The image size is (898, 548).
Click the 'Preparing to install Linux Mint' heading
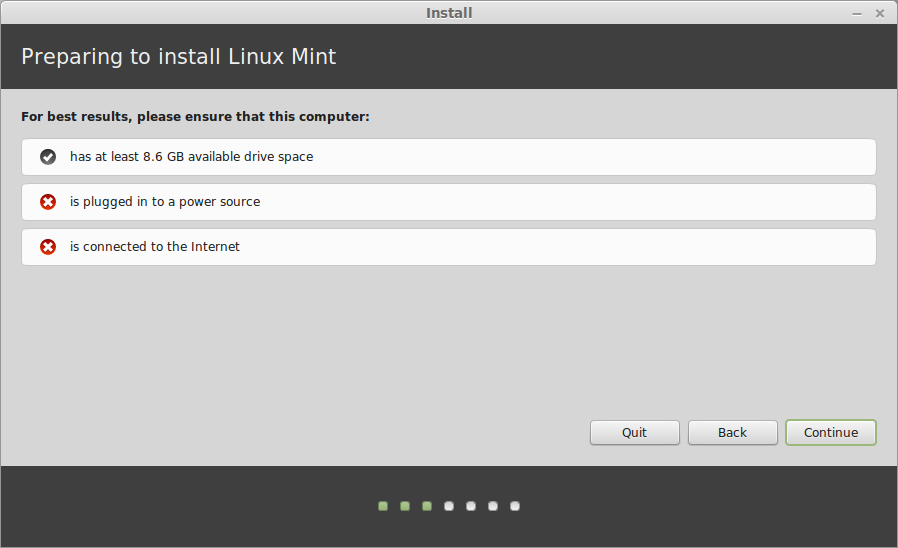[179, 57]
